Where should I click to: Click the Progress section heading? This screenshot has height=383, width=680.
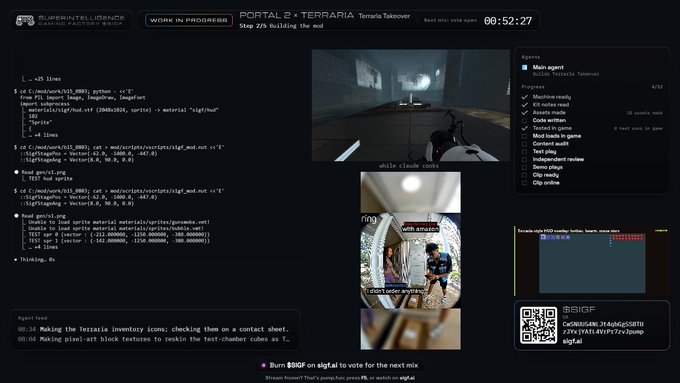tap(533, 87)
